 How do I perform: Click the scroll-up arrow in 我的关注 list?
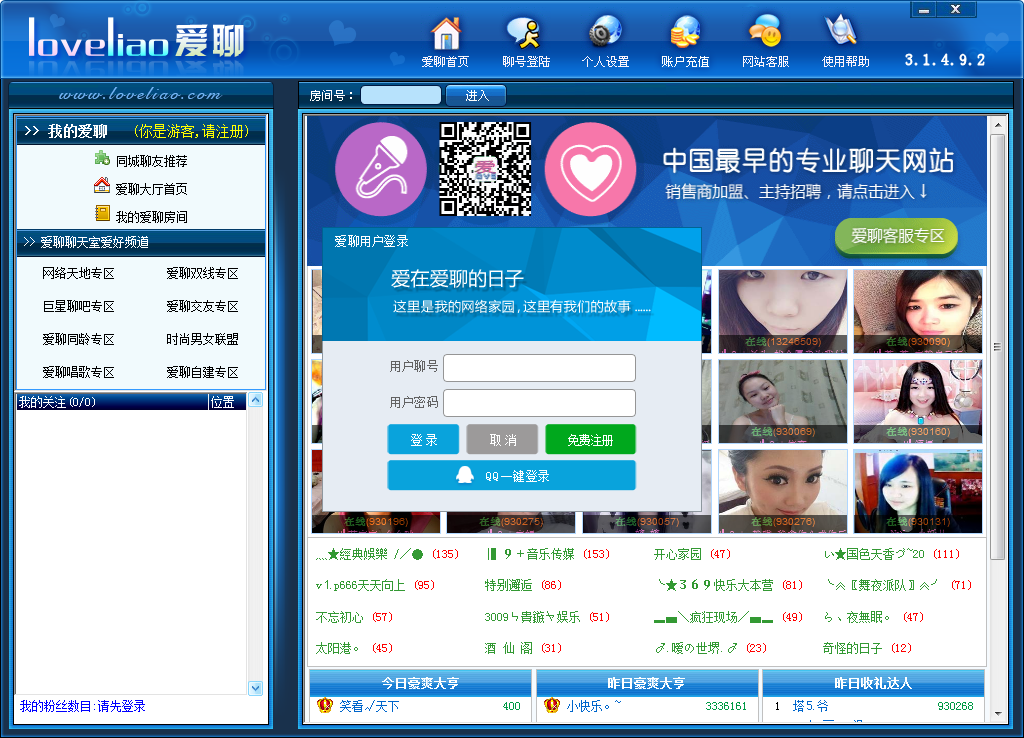tap(255, 401)
